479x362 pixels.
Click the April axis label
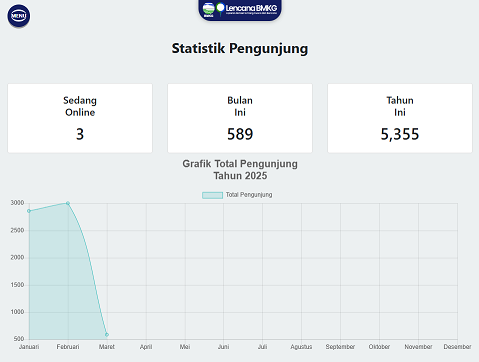point(146,347)
